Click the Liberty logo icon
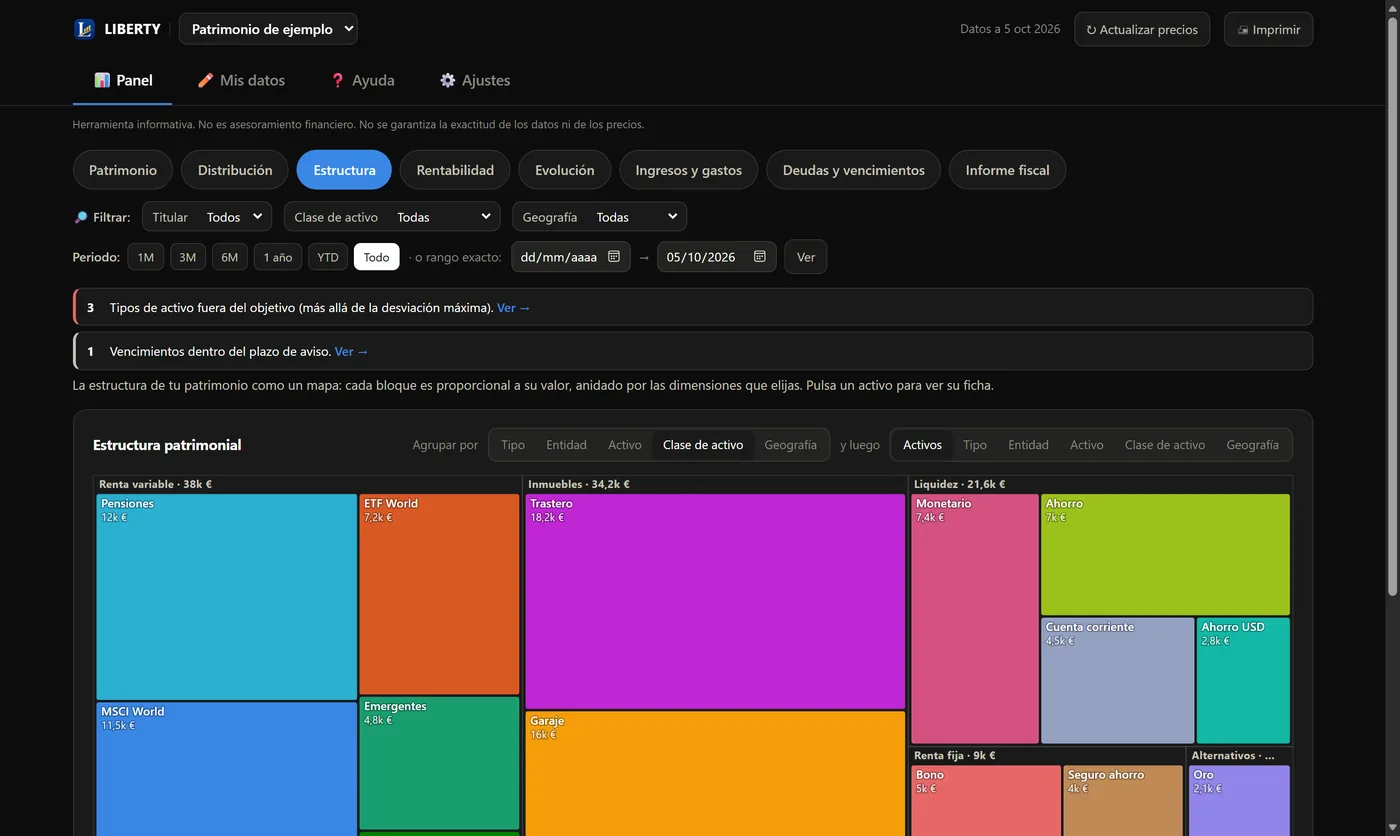 click(84, 29)
